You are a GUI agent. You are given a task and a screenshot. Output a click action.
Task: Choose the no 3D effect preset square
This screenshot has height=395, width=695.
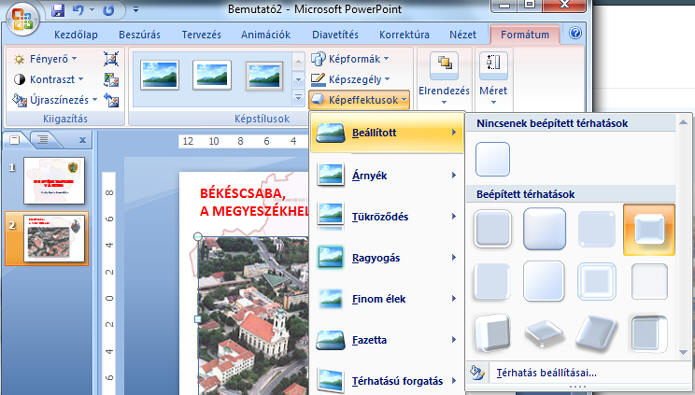[492, 159]
